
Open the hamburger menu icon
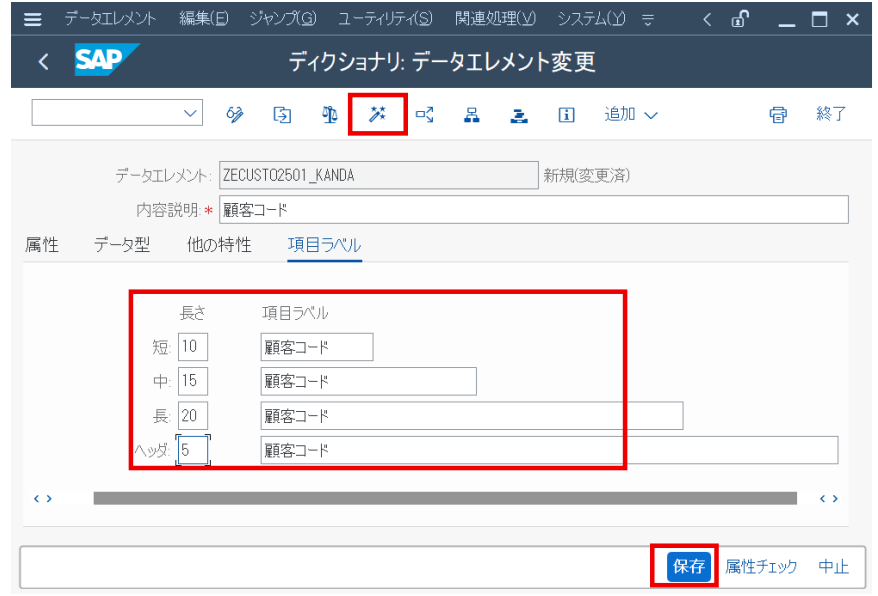(32, 19)
